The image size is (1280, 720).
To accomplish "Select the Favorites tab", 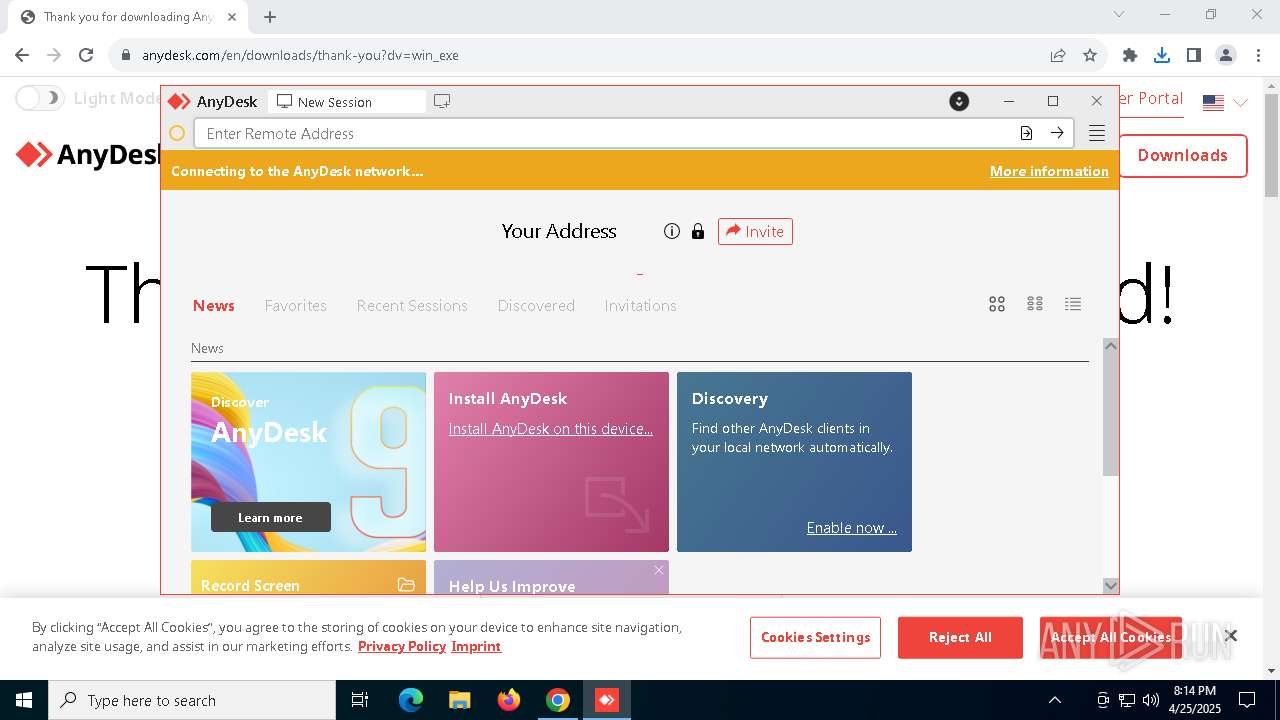I will point(295,305).
